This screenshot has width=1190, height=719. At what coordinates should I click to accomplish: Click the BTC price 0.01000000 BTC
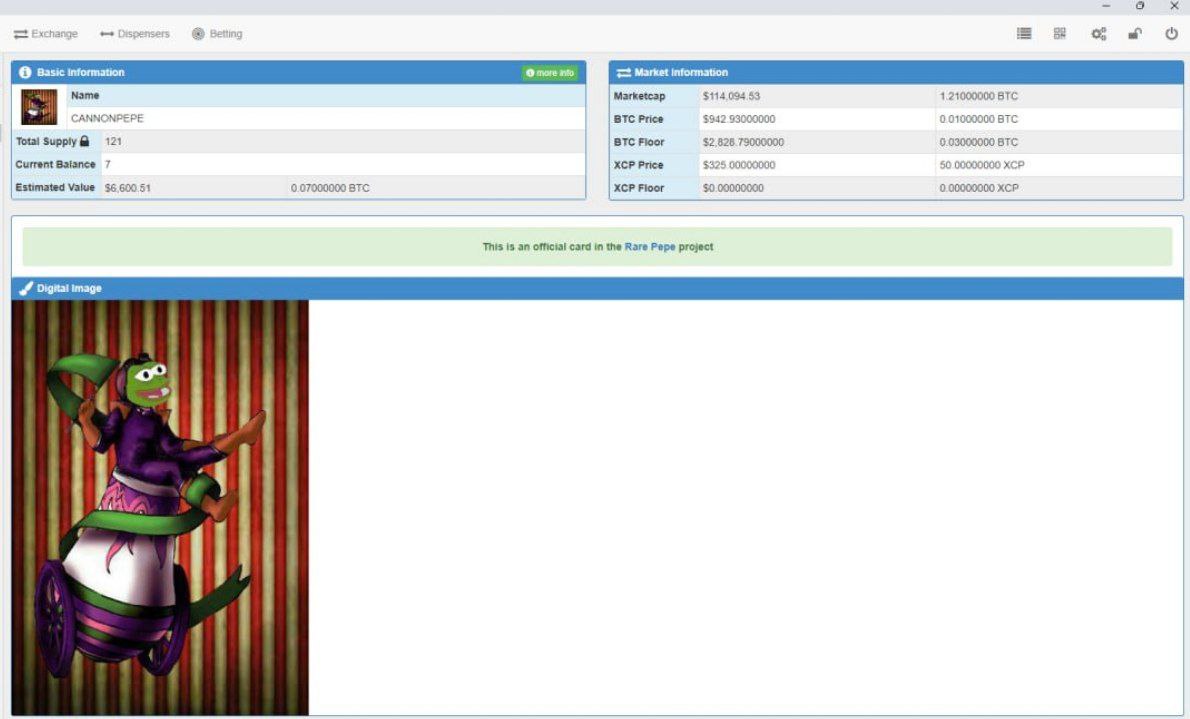click(979, 119)
